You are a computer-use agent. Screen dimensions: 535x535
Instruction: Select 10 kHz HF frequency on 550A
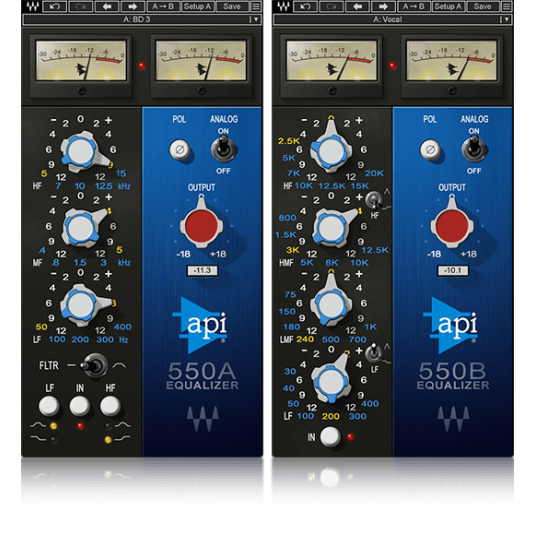[x=80, y=186]
